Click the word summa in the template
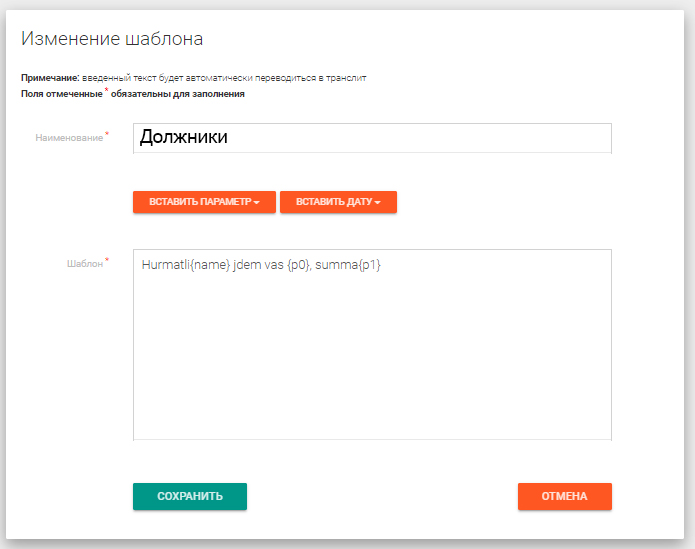Screen dimensions: 695x549 click(334, 265)
